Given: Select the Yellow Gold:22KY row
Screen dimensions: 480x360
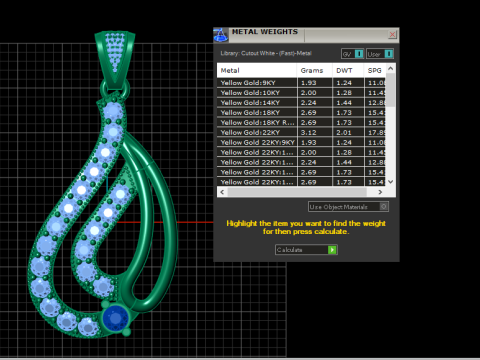Looking at the screenshot, I should [x=301, y=132].
